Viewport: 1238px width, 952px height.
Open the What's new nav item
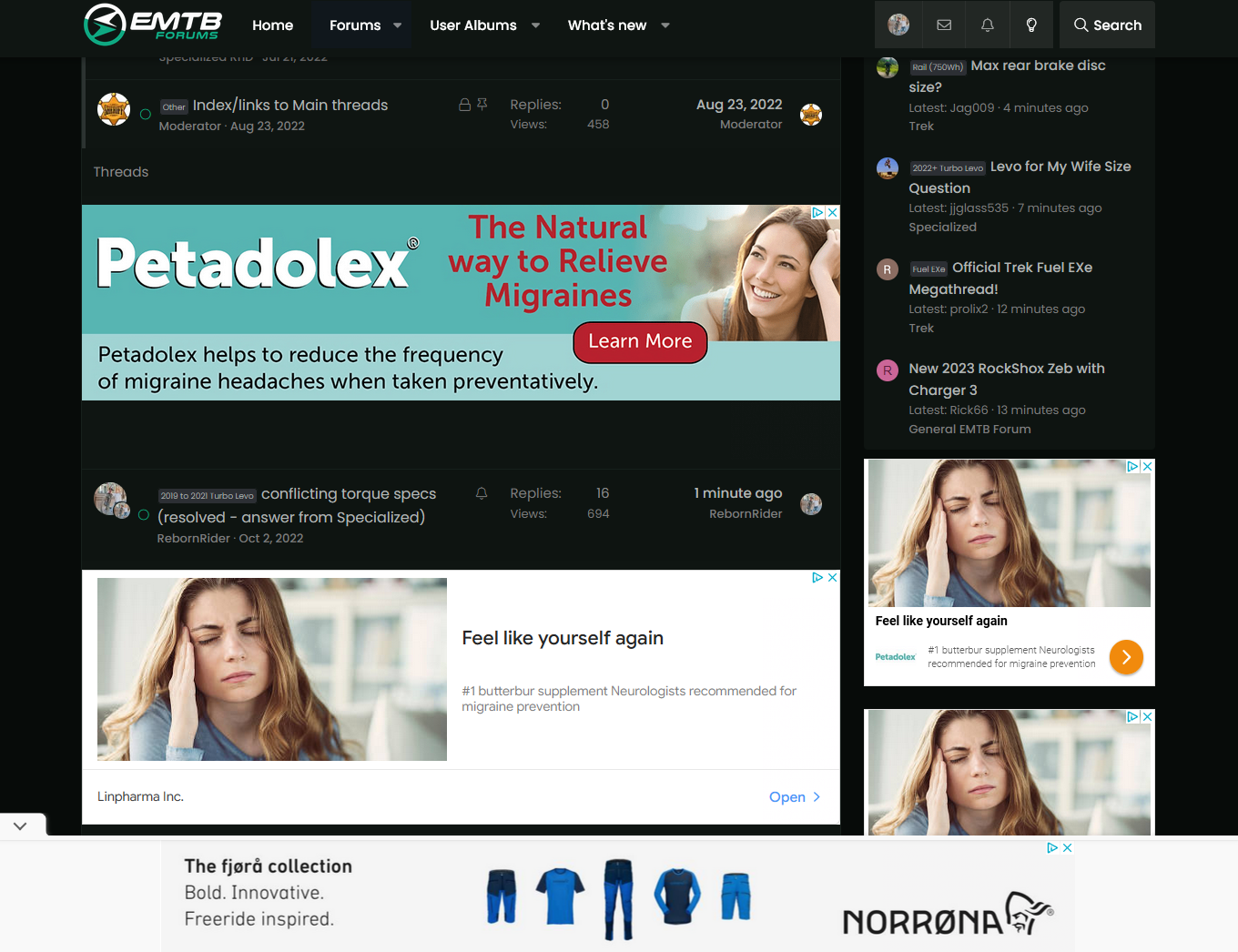(607, 25)
